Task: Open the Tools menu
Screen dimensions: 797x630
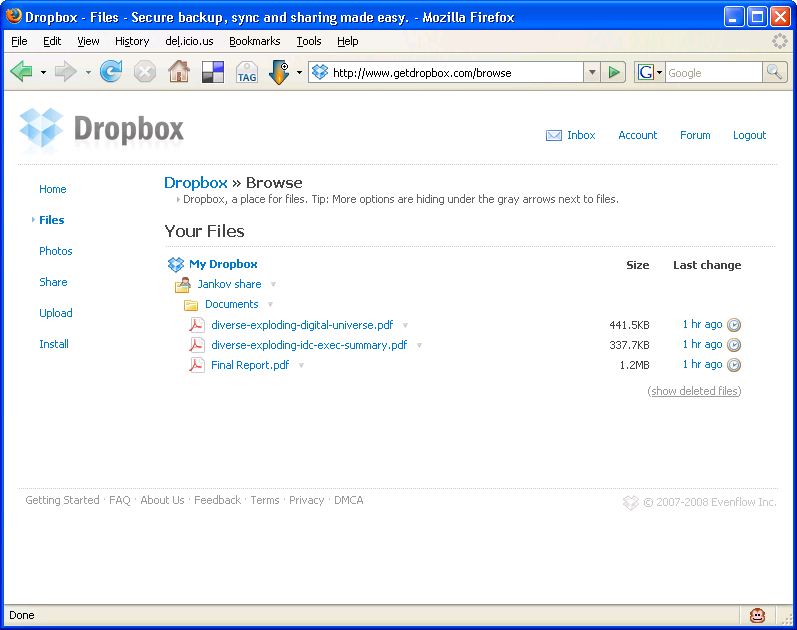Action: pos(309,41)
